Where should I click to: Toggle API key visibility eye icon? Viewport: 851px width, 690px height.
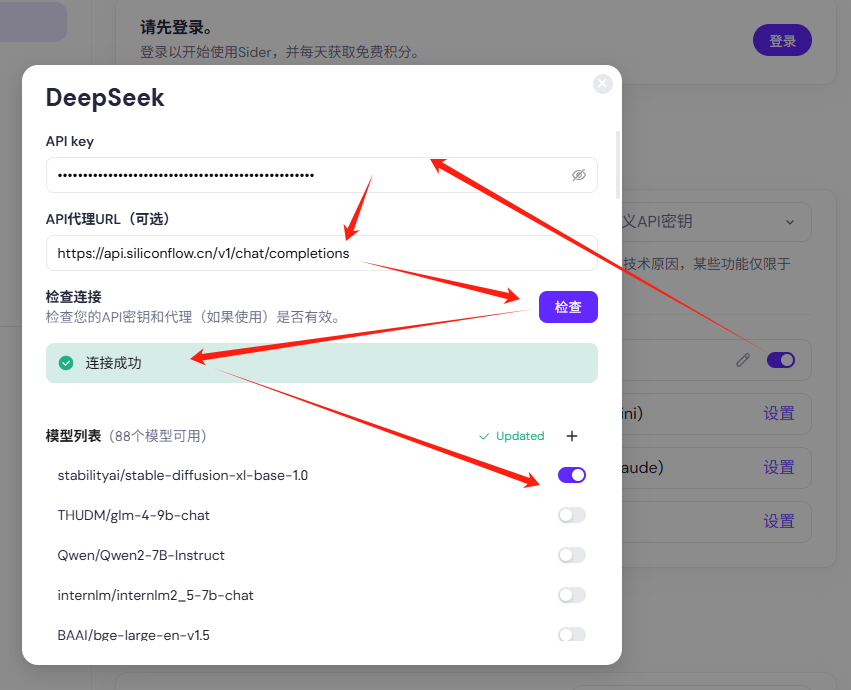pos(579,175)
